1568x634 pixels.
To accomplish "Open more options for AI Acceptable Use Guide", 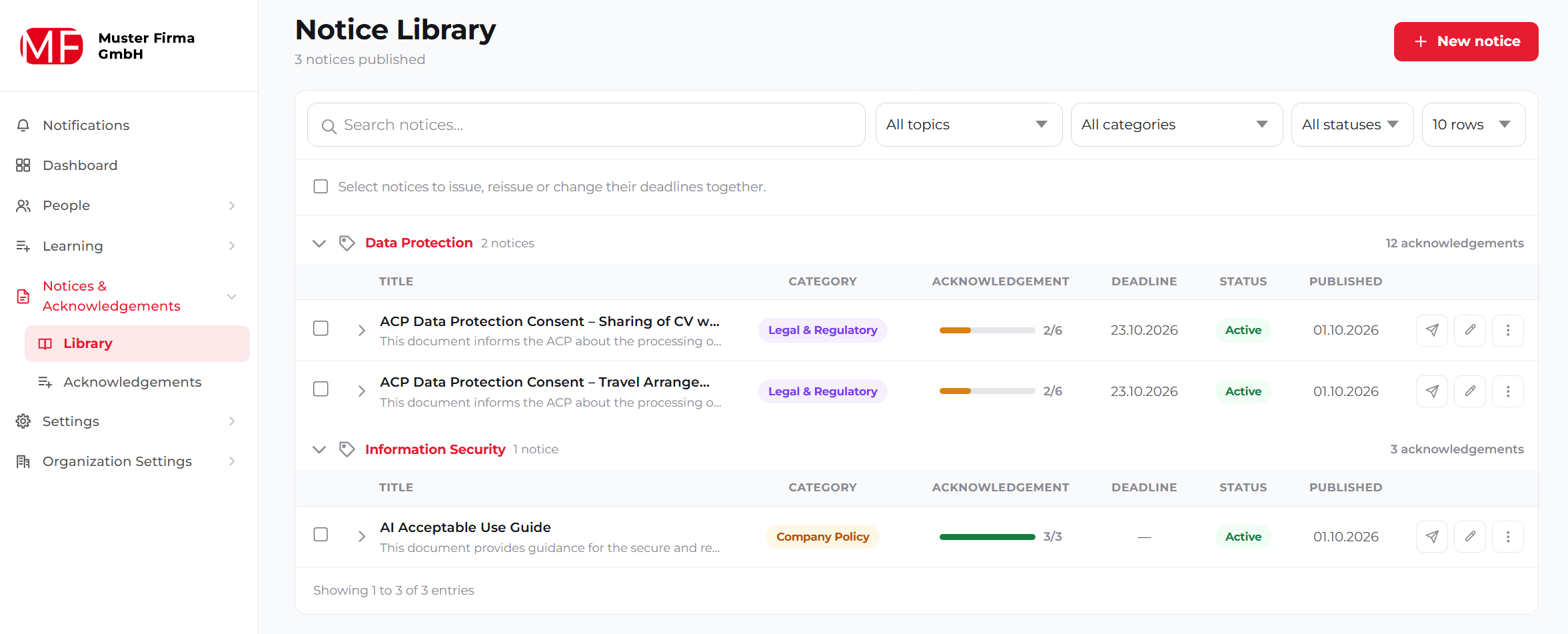I will point(1507,537).
